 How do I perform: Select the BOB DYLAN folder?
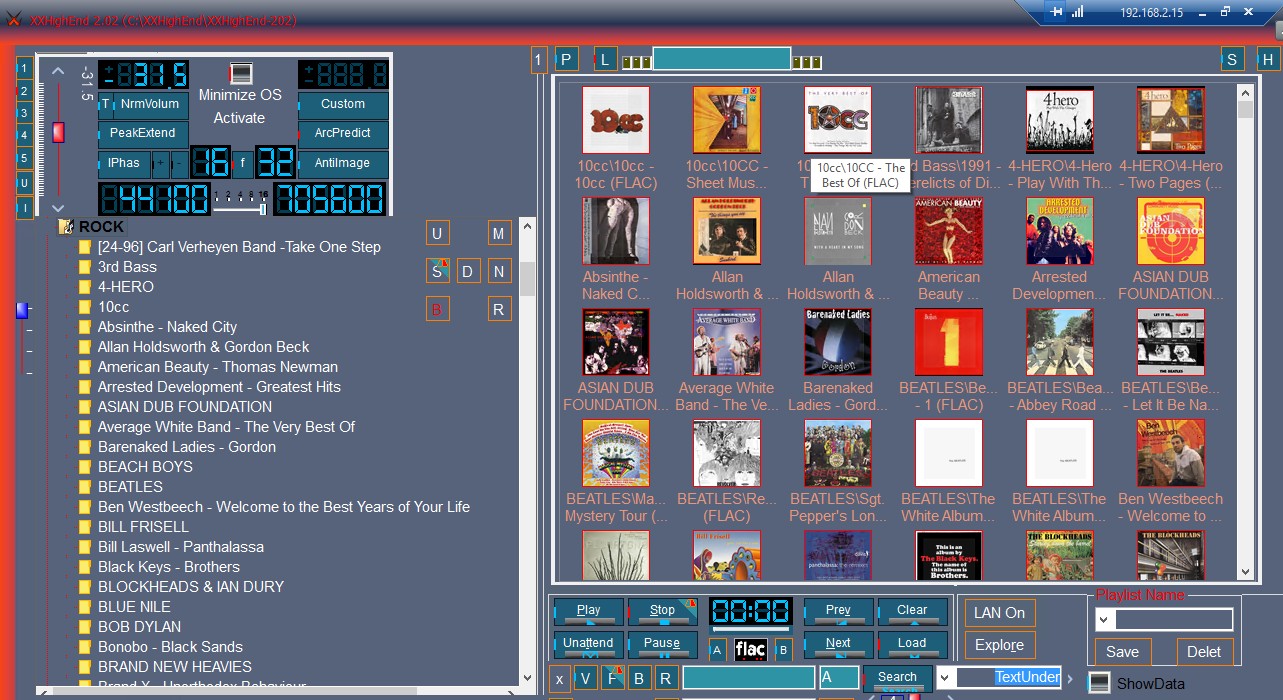(x=139, y=627)
